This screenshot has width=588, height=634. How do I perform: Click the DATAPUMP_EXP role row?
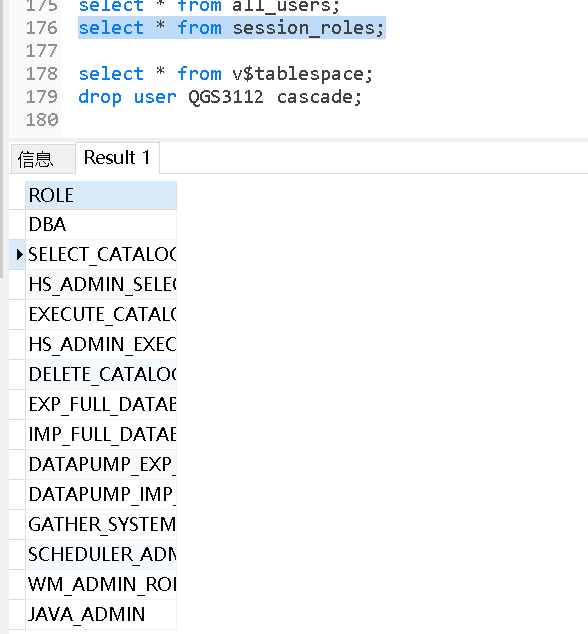pyautogui.click(x=101, y=464)
